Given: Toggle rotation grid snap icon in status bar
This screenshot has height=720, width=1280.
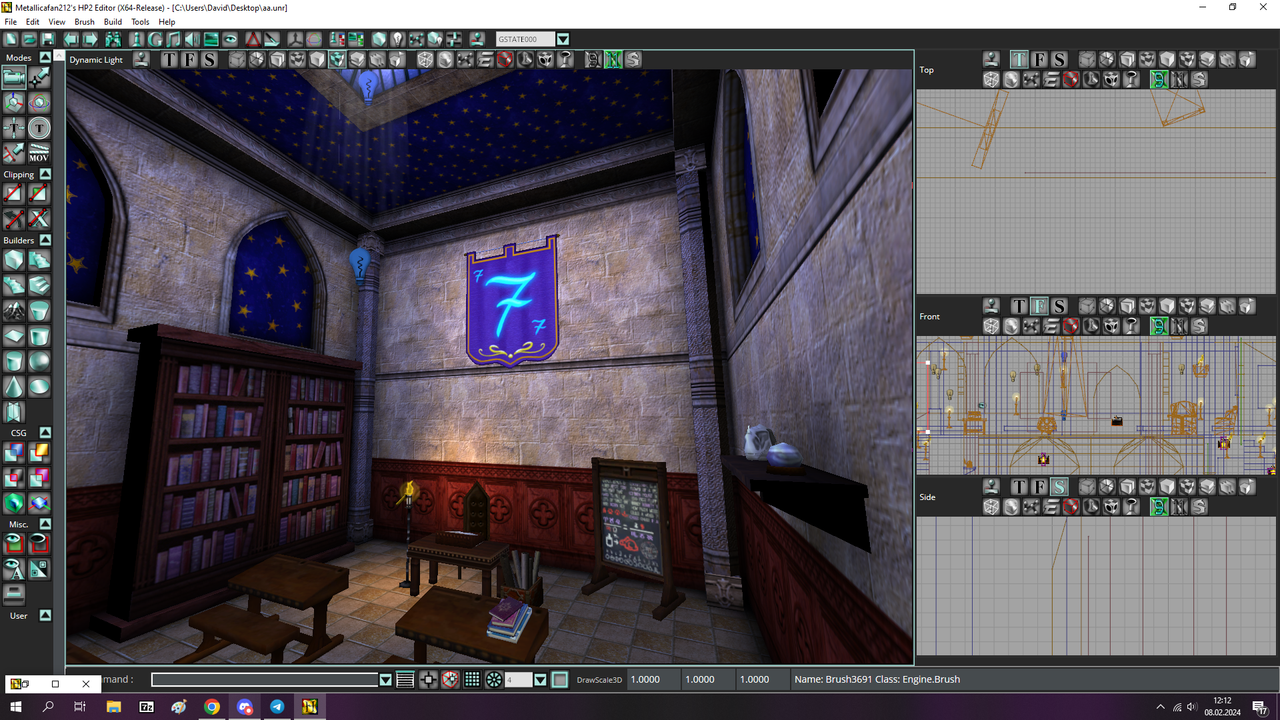Looking at the screenshot, I should tap(494, 680).
